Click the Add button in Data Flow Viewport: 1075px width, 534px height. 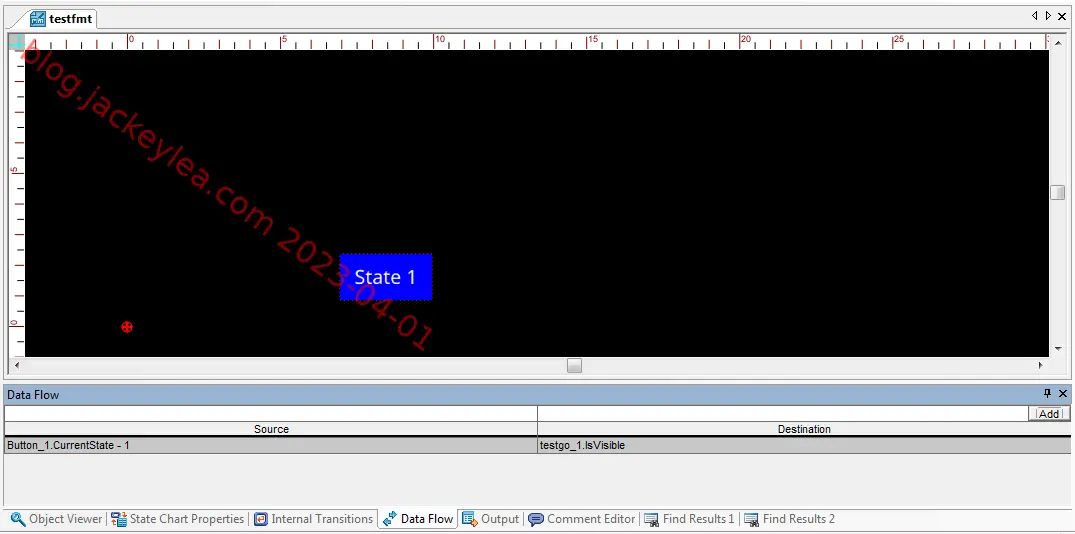click(x=1049, y=413)
